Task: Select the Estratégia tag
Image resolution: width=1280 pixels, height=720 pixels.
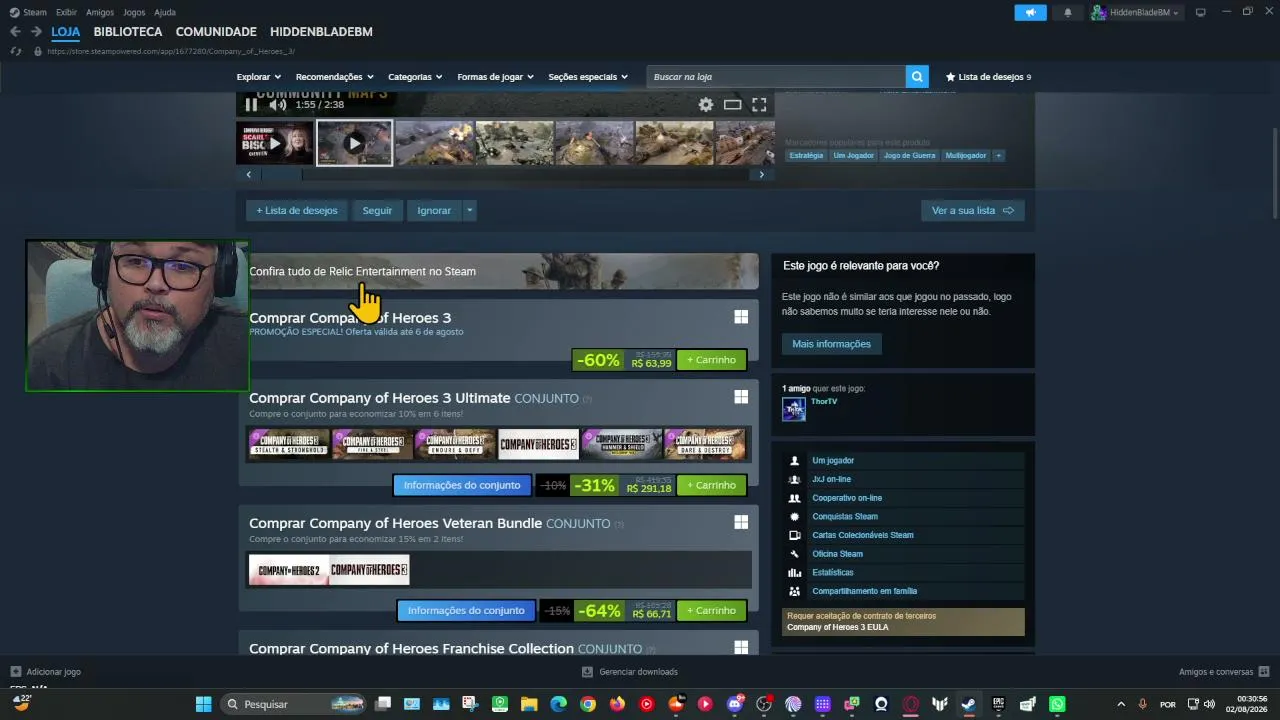Action: (x=806, y=155)
